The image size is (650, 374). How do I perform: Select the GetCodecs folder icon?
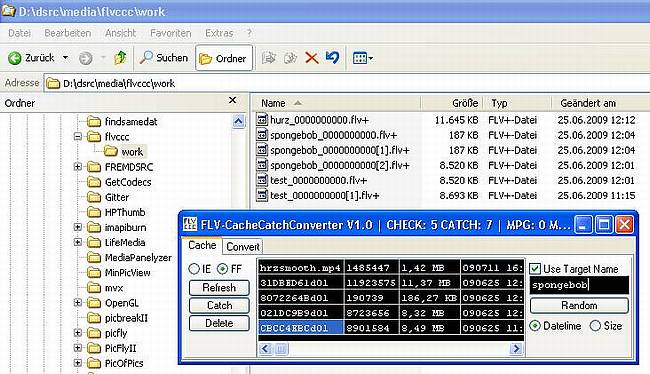point(94,182)
